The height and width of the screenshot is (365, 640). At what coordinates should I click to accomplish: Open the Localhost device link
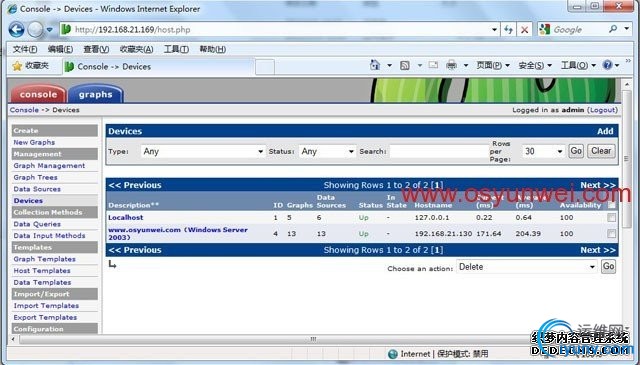[126, 218]
